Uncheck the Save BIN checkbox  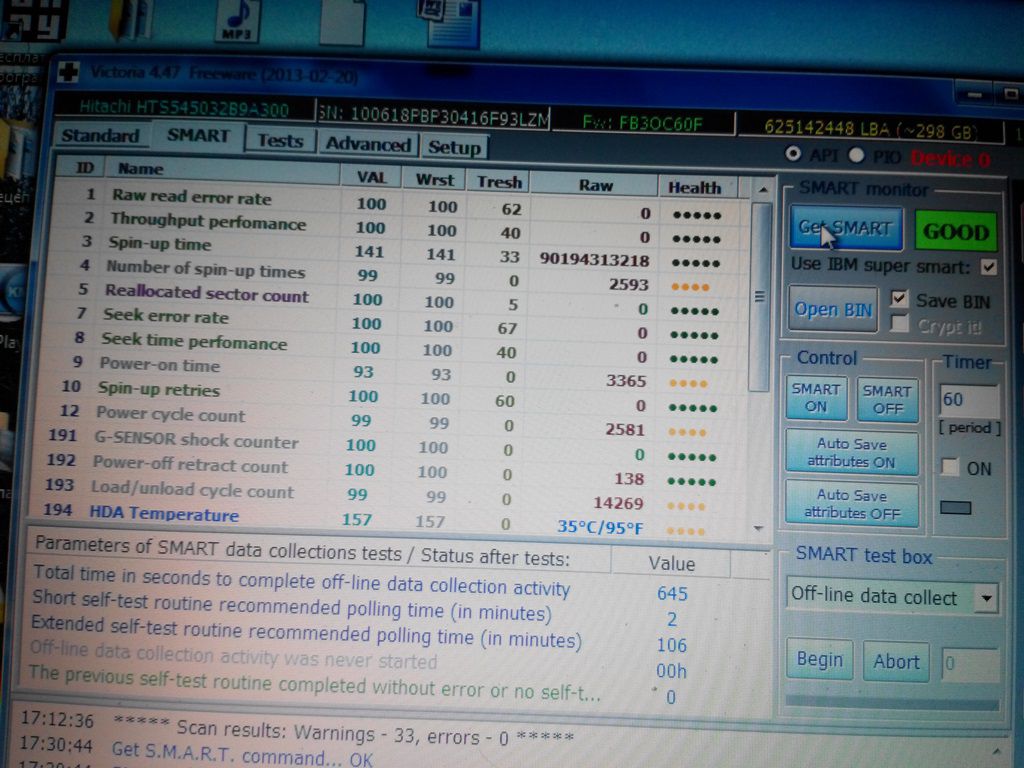click(899, 298)
